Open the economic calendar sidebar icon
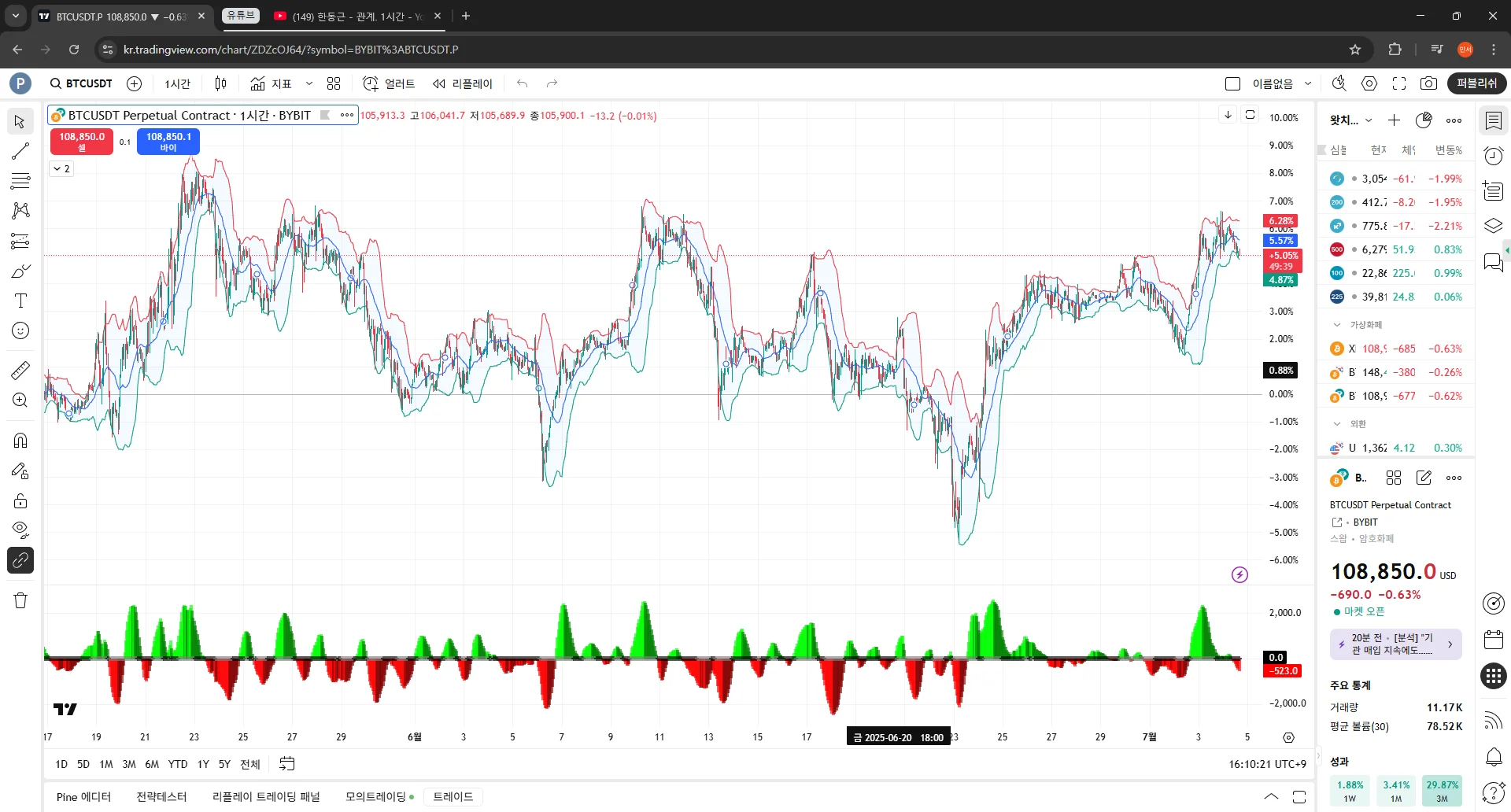Screen dimensions: 1511x812 click(x=1494, y=640)
